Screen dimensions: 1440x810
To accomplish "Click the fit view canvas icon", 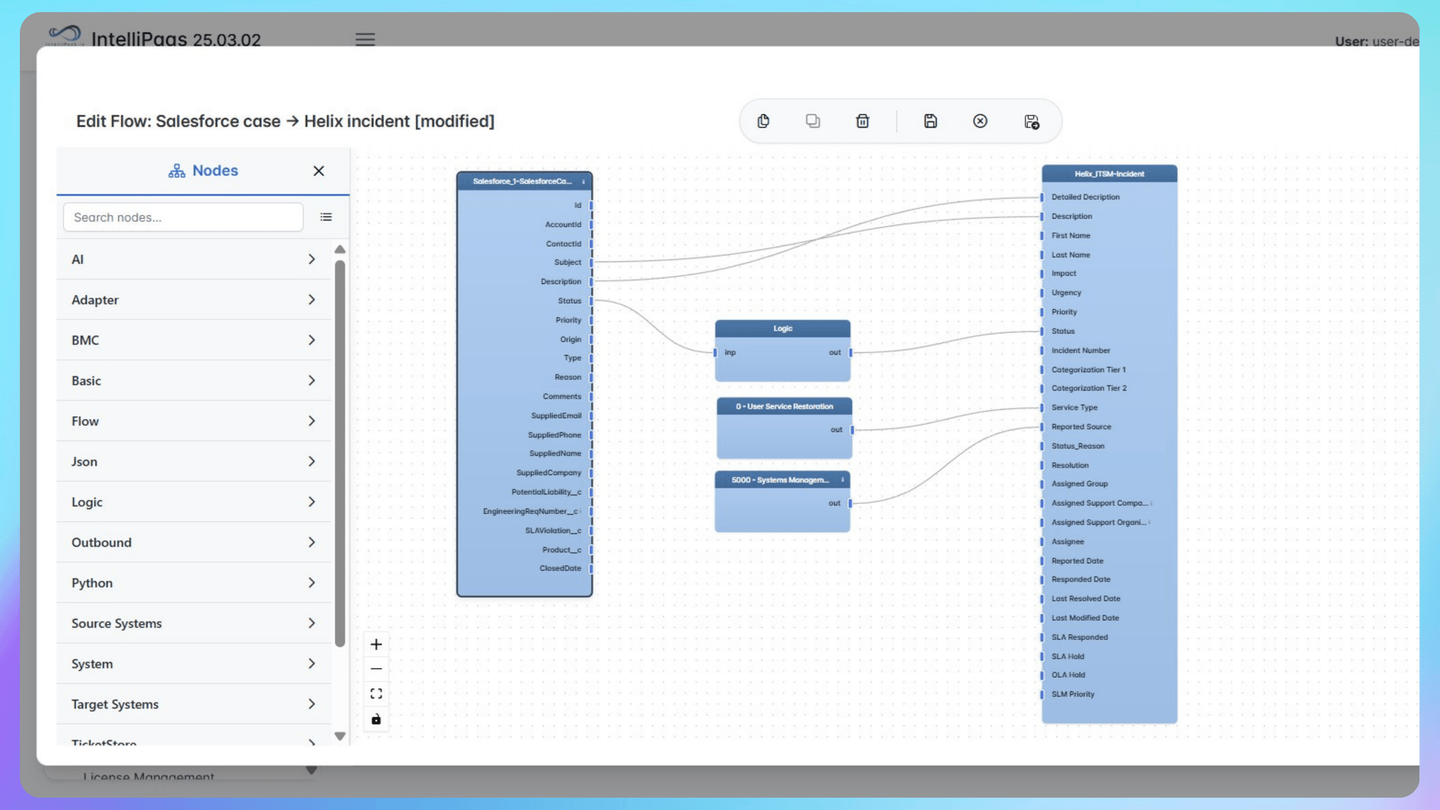I will (x=376, y=694).
